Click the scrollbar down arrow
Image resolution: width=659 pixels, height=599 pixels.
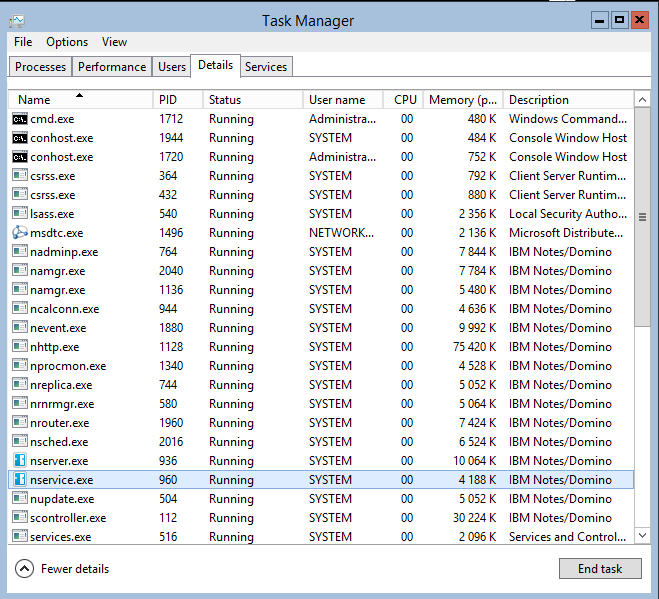click(642, 535)
